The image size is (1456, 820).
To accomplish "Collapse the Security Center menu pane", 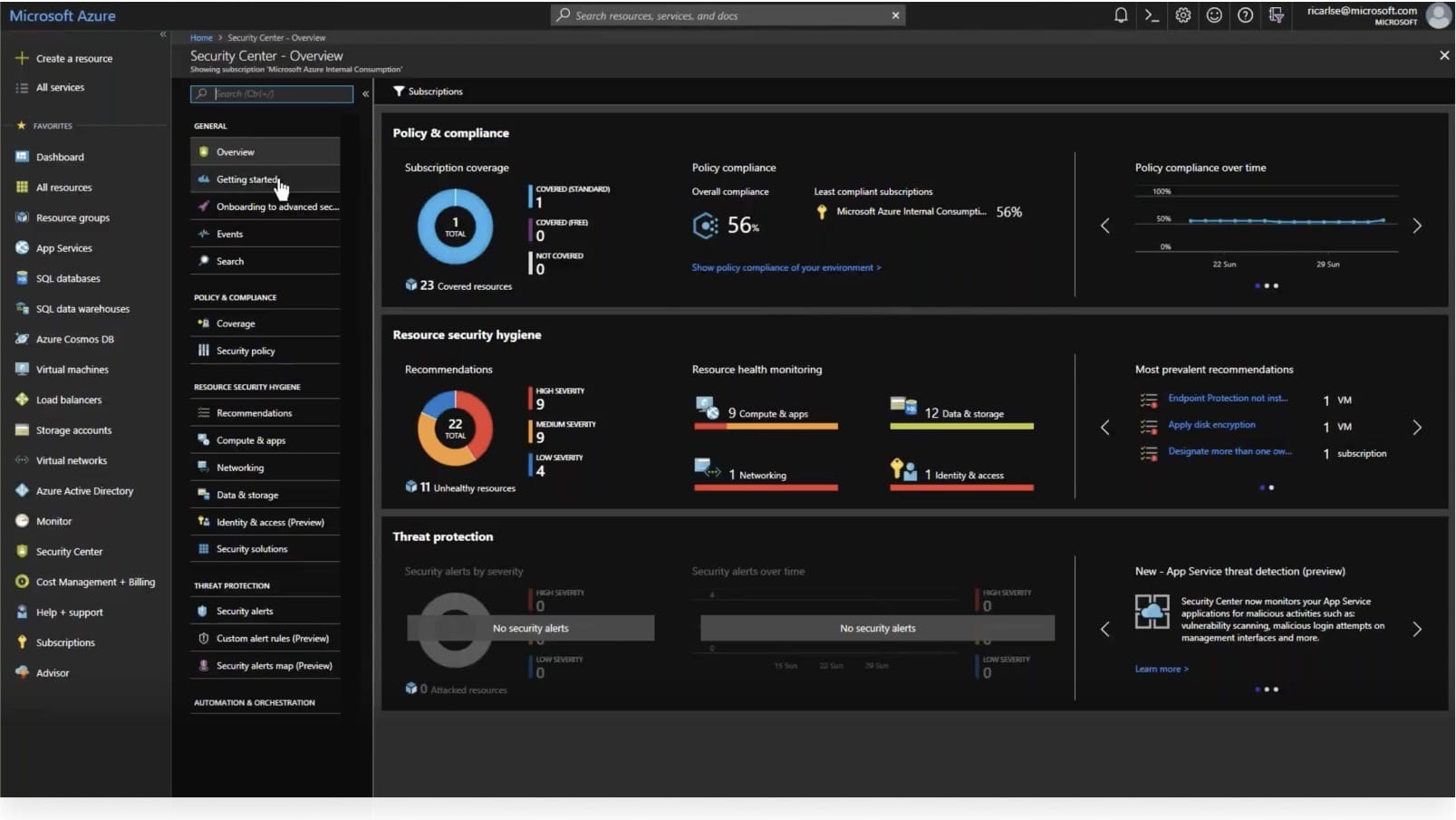I will [365, 93].
